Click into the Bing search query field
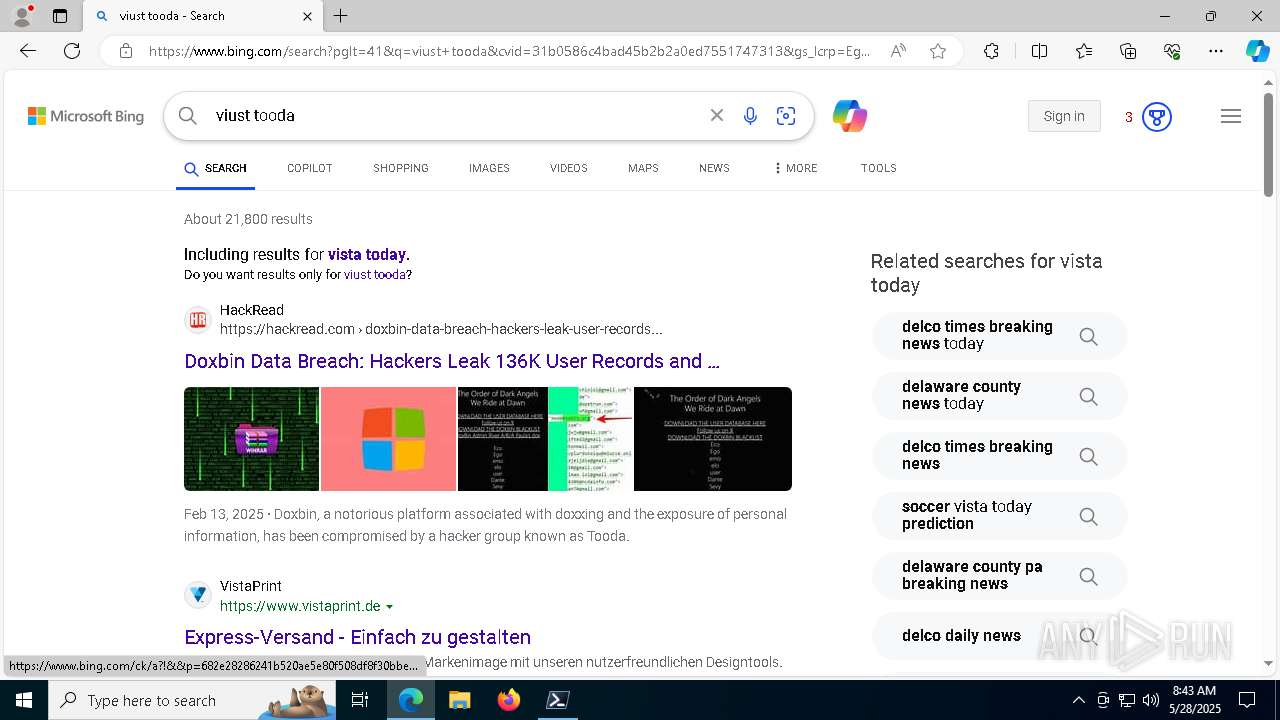Viewport: 1280px width, 720px height. [455, 116]
